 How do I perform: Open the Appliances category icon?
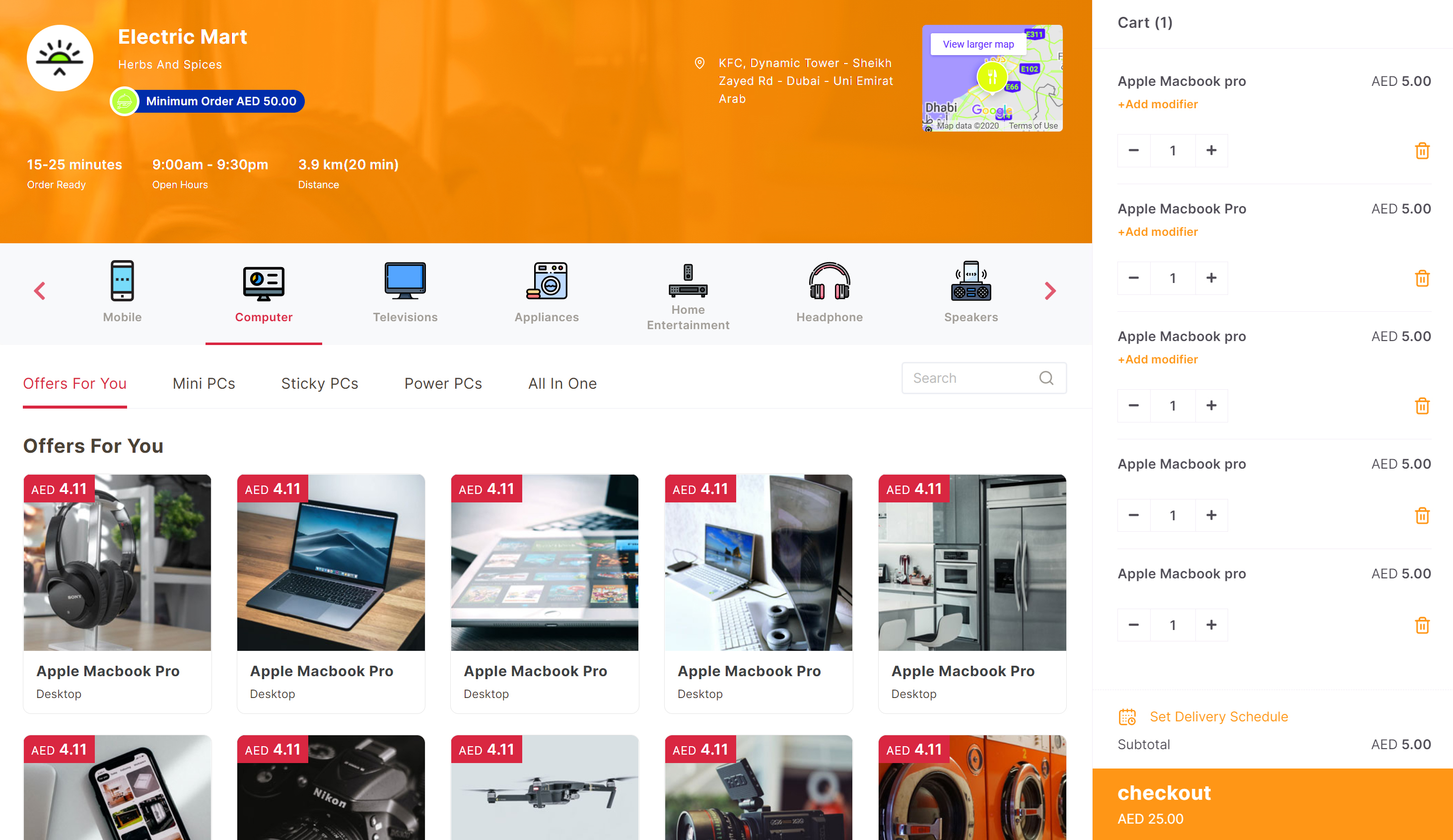(547, 281)
